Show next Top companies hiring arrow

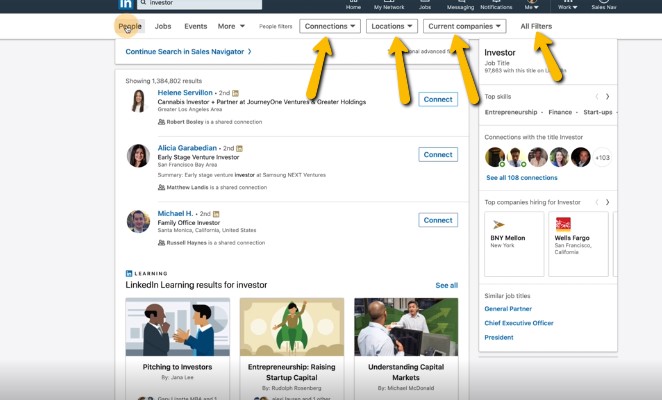pyautogui.click(x=607, y=202)
